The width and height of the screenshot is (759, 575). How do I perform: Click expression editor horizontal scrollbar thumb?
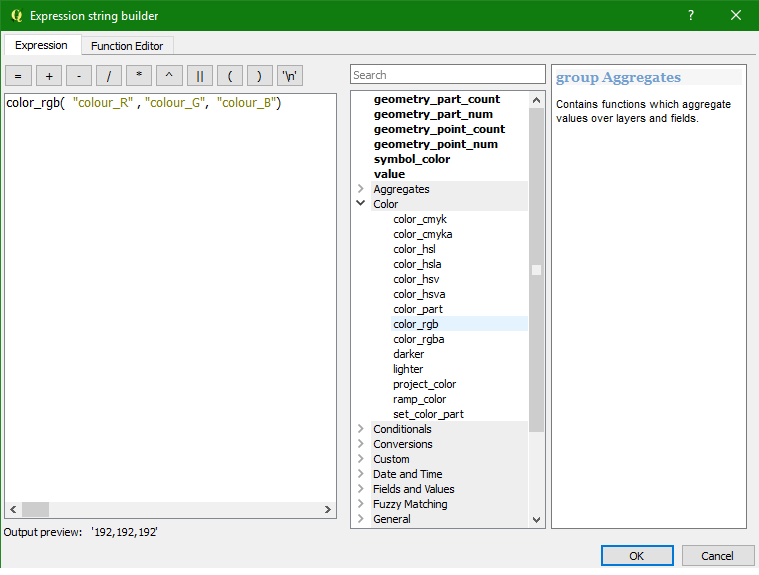click(x=35, y=509)
